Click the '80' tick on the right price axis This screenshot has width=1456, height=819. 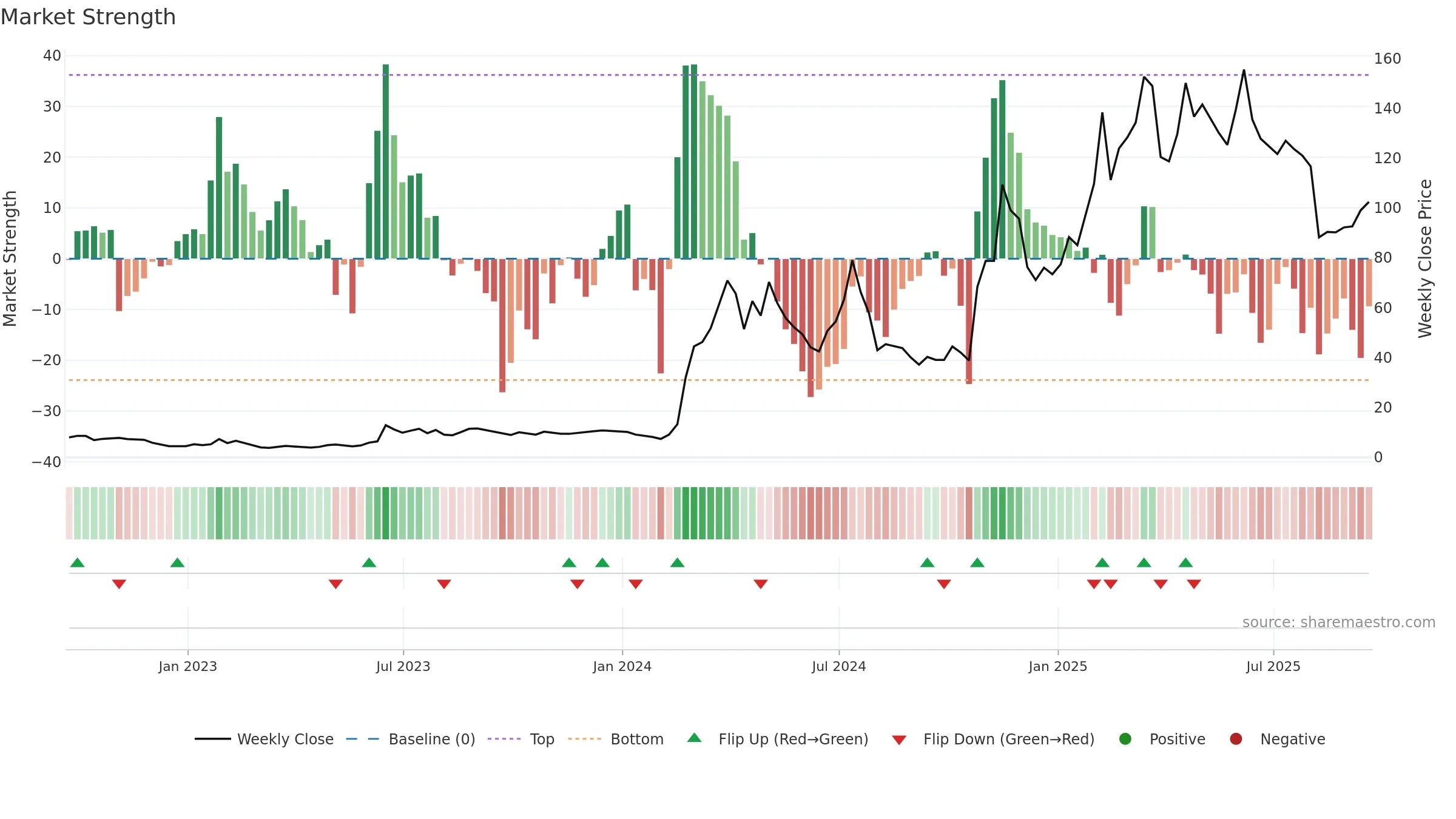1383,258
